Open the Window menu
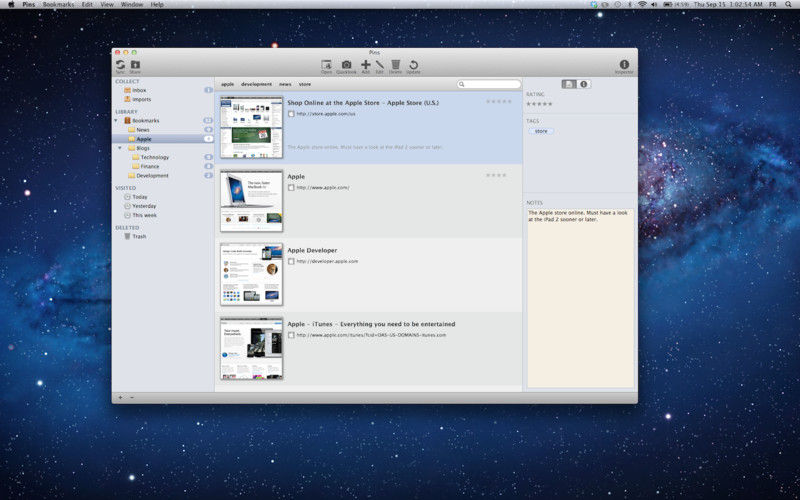This screenshot has height=500, width=800. (x=132, y=5)
